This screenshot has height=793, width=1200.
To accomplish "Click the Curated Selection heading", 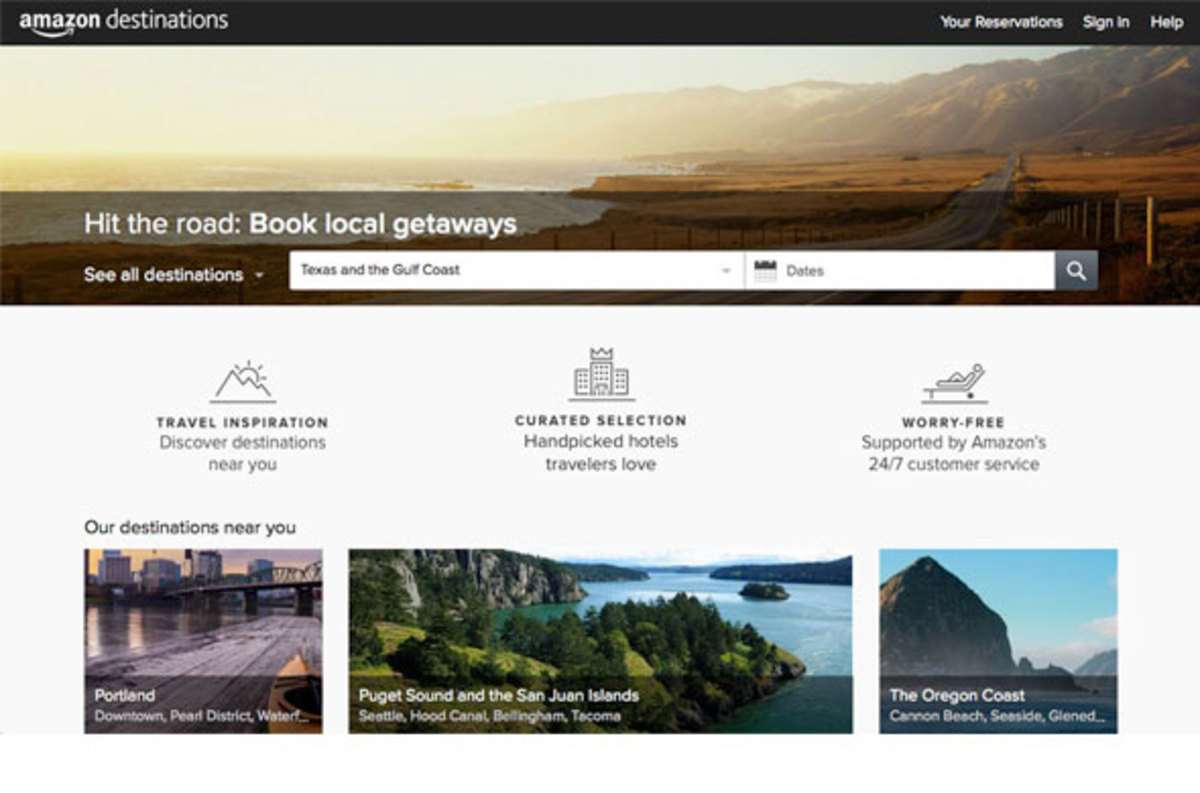I will point(601,421).
